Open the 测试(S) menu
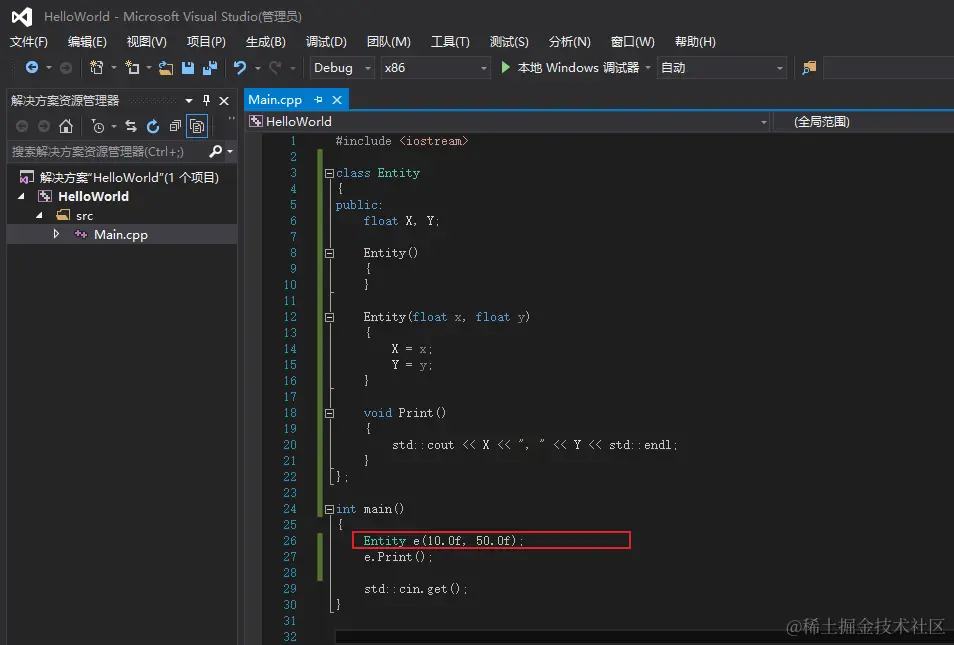 509,41
